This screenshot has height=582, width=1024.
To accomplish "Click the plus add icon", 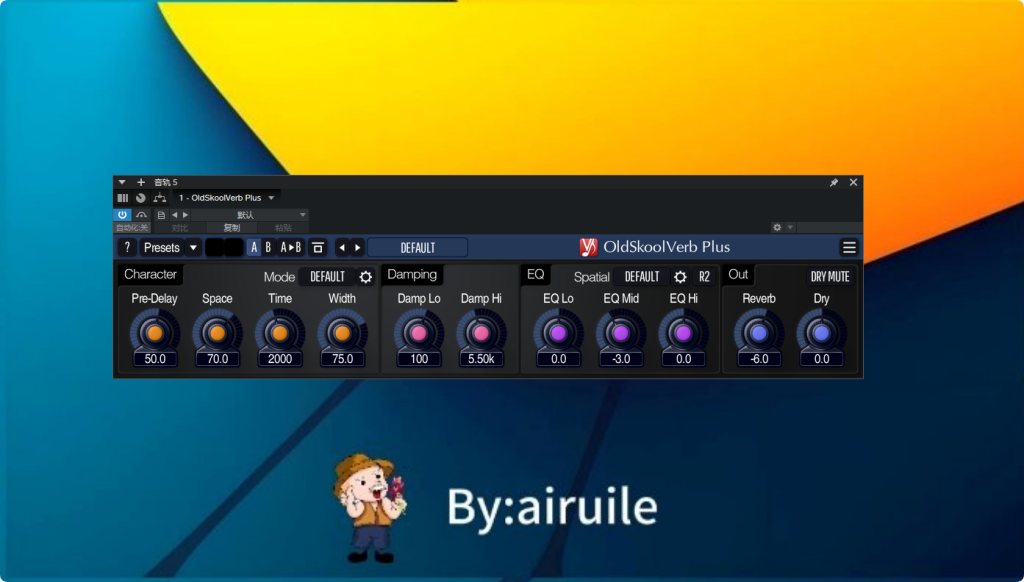I will tap(140, 182).
